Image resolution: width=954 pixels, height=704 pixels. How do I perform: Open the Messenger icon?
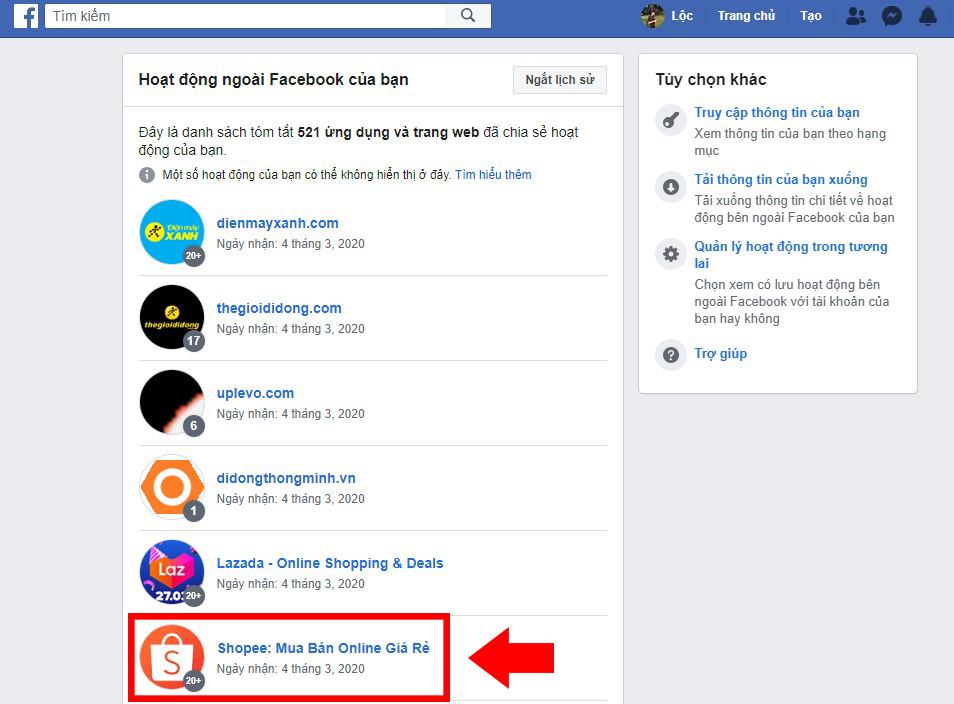tap(892, 16)
